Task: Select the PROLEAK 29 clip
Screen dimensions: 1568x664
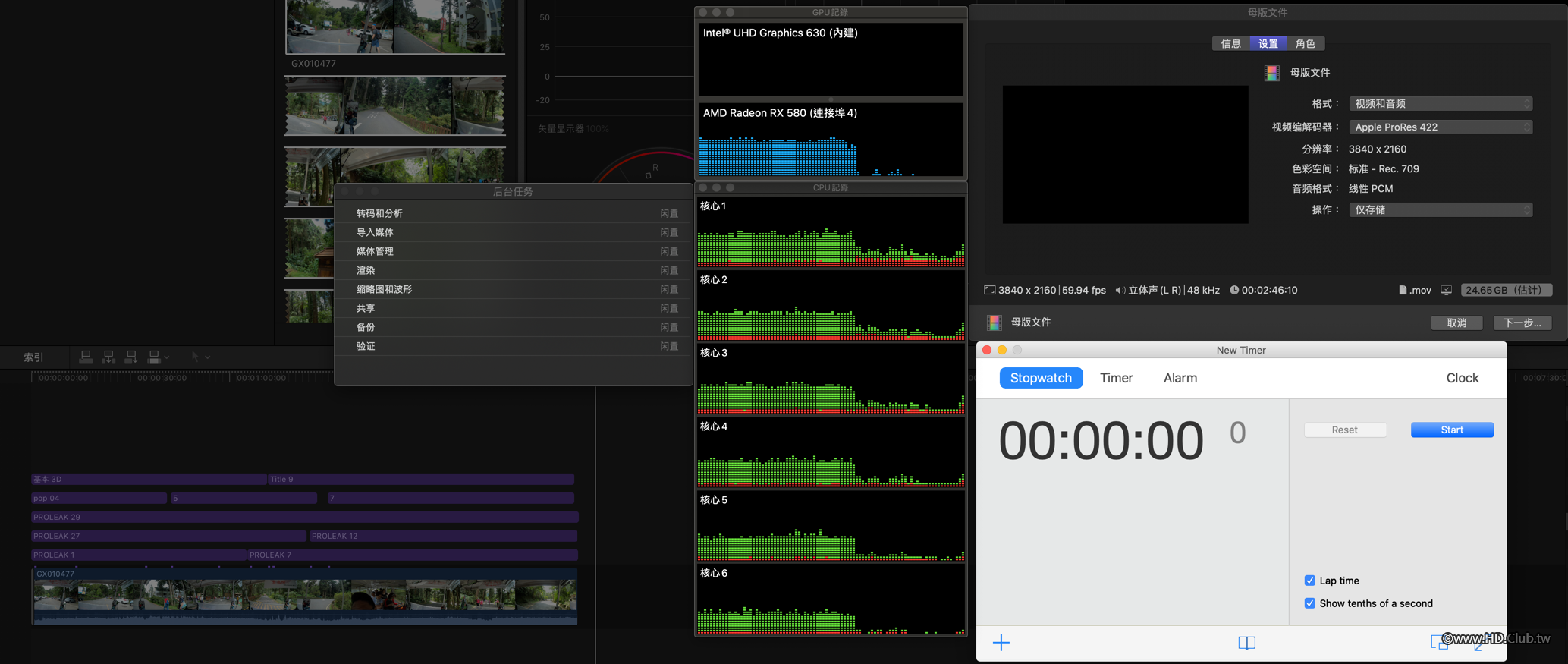Action: (305, 517)
